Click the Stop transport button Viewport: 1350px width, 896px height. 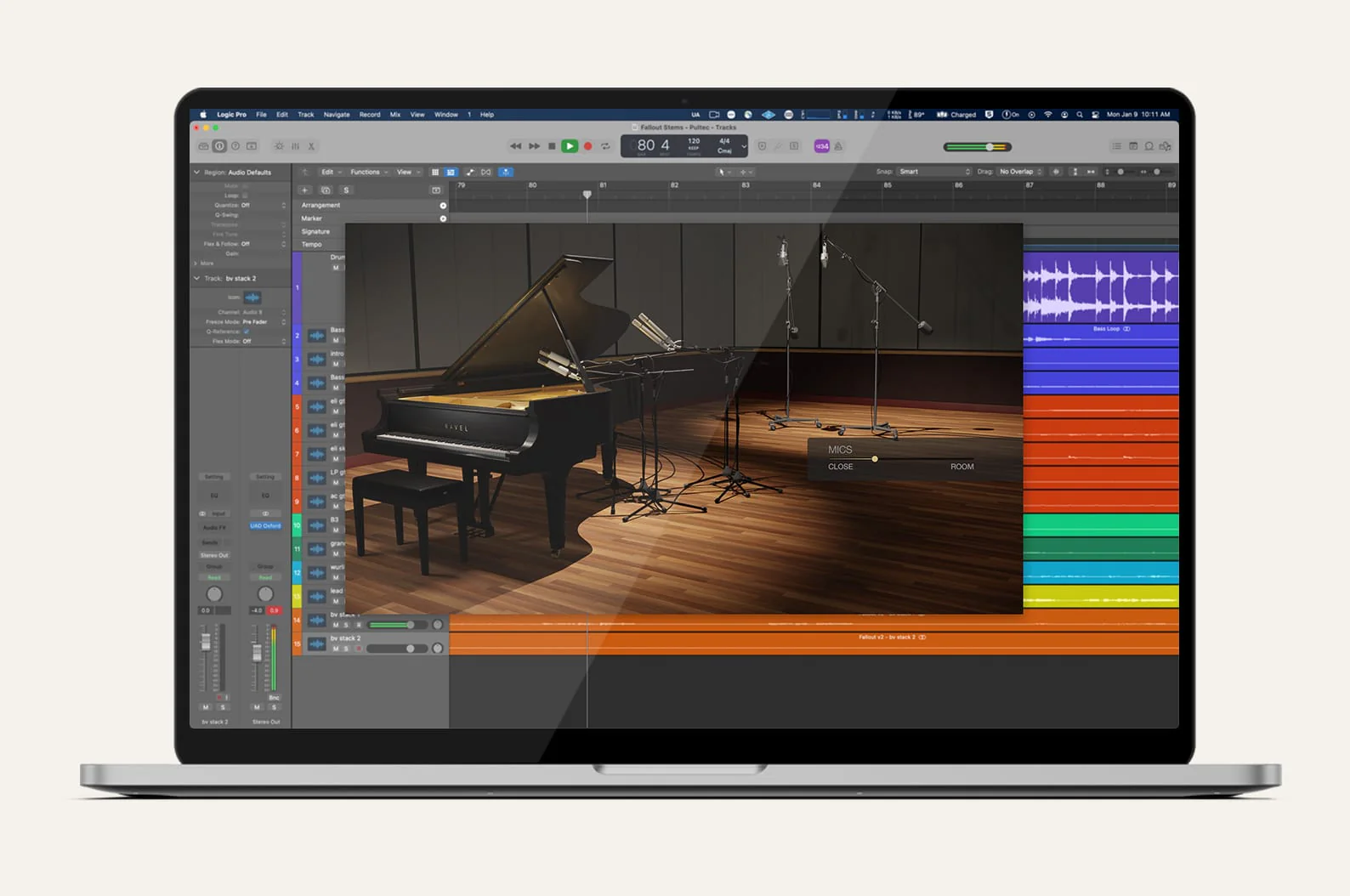[552, 146]
